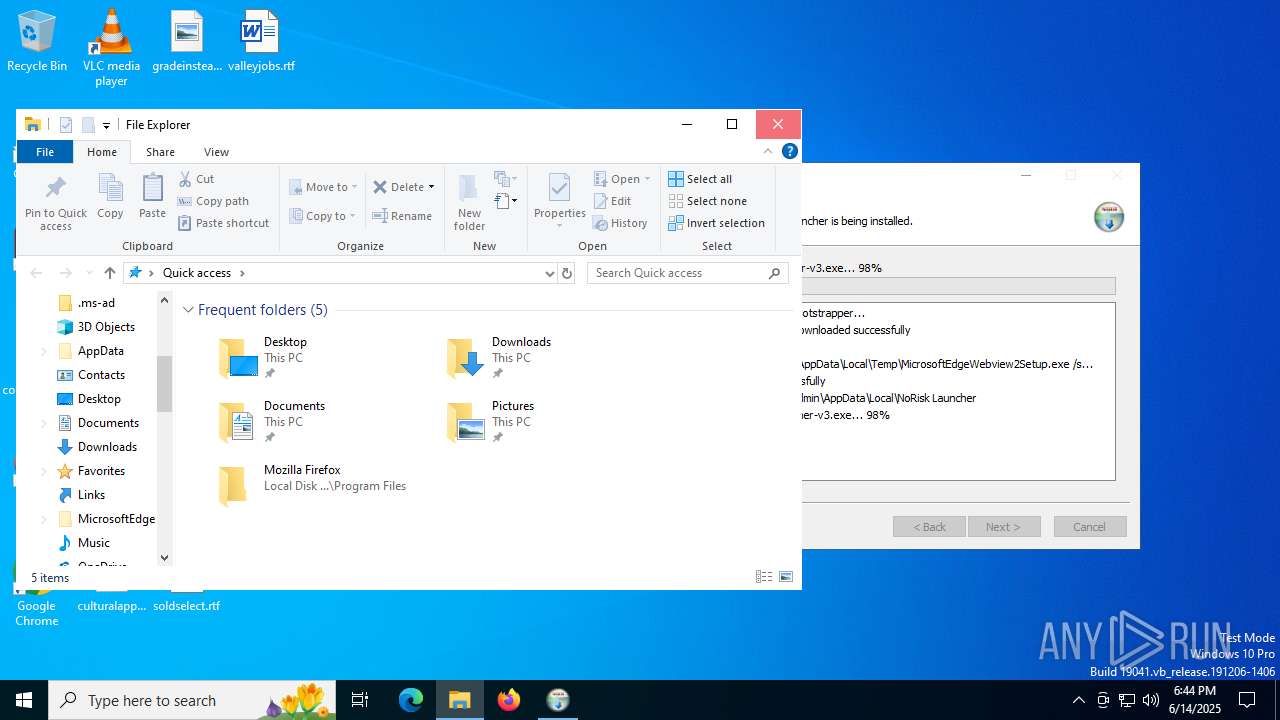Switch to Details view icon
The width and height of the screenshot is (1280, 720).
(x=764, y=577)
